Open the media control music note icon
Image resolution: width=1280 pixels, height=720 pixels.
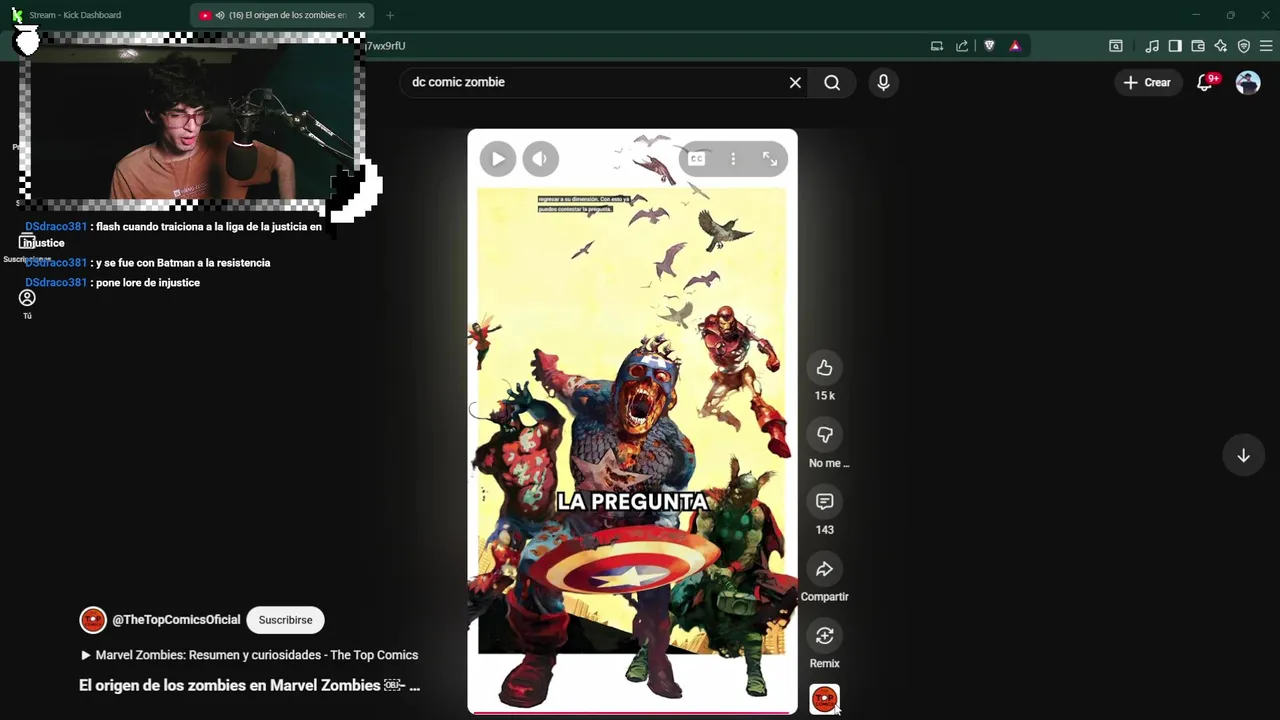click(1152, 46)
